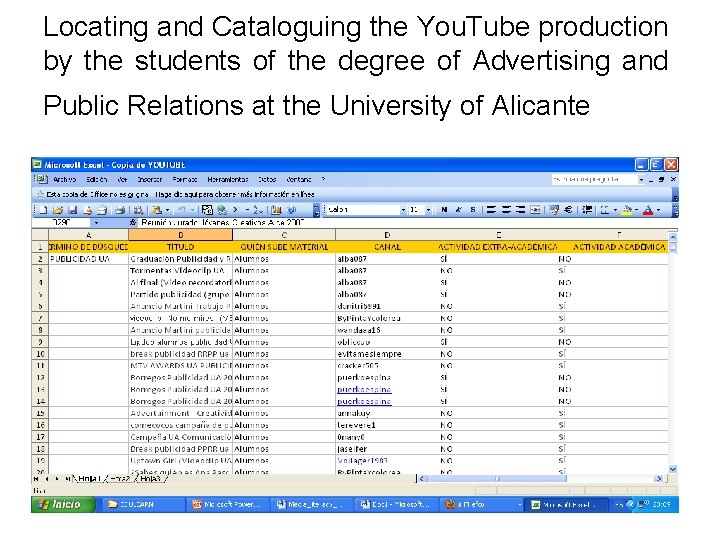Click the Office copy not genuine notice
The width and height of the screenshot is (720, 540).
(x=180, y=194)
